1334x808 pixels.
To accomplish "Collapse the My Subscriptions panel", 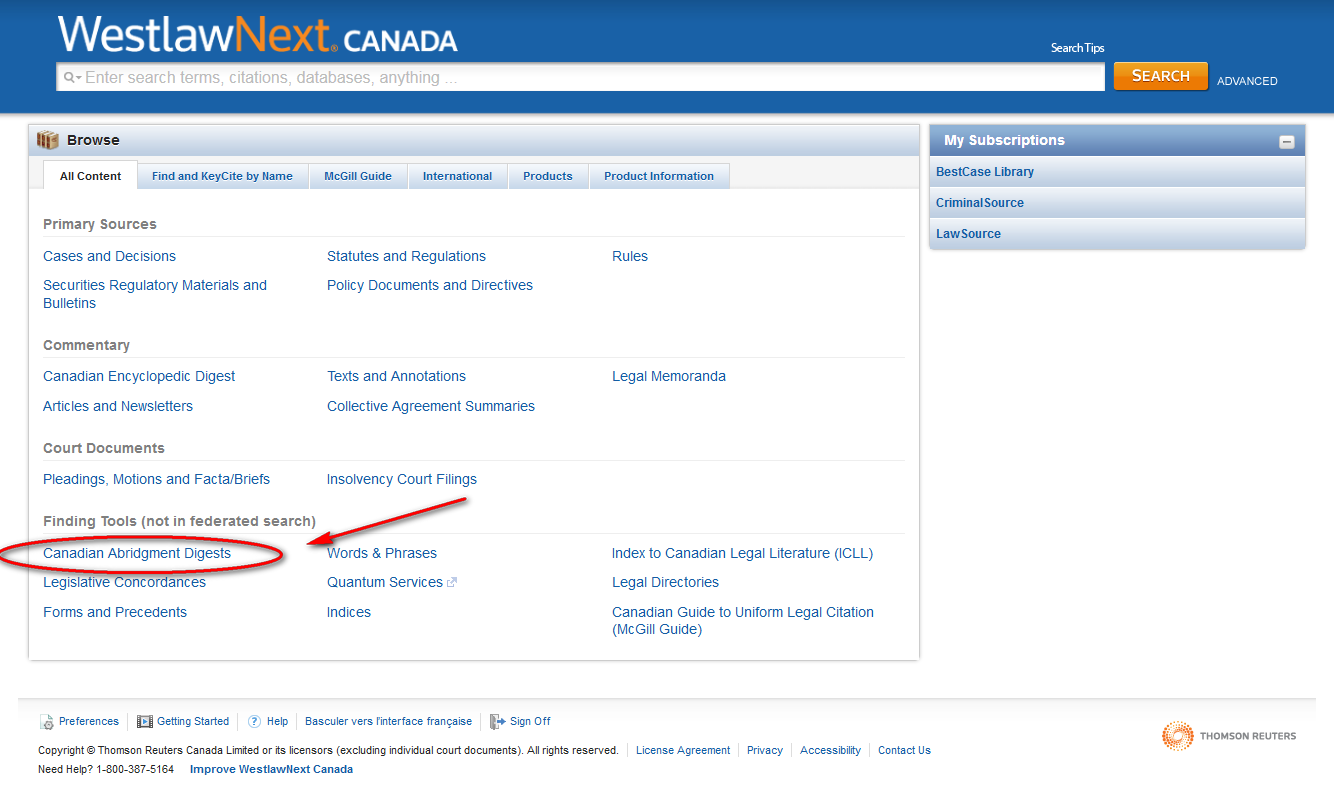I will [x=1287, y=142].
